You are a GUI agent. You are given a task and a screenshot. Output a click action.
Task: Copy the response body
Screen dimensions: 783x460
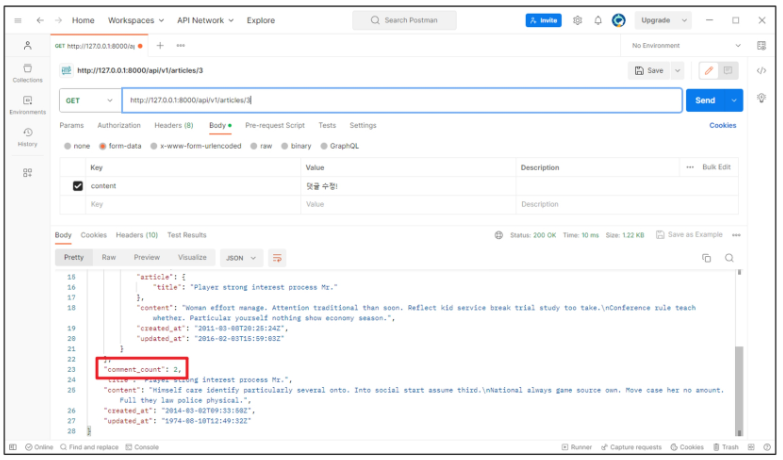coord(706,258)
